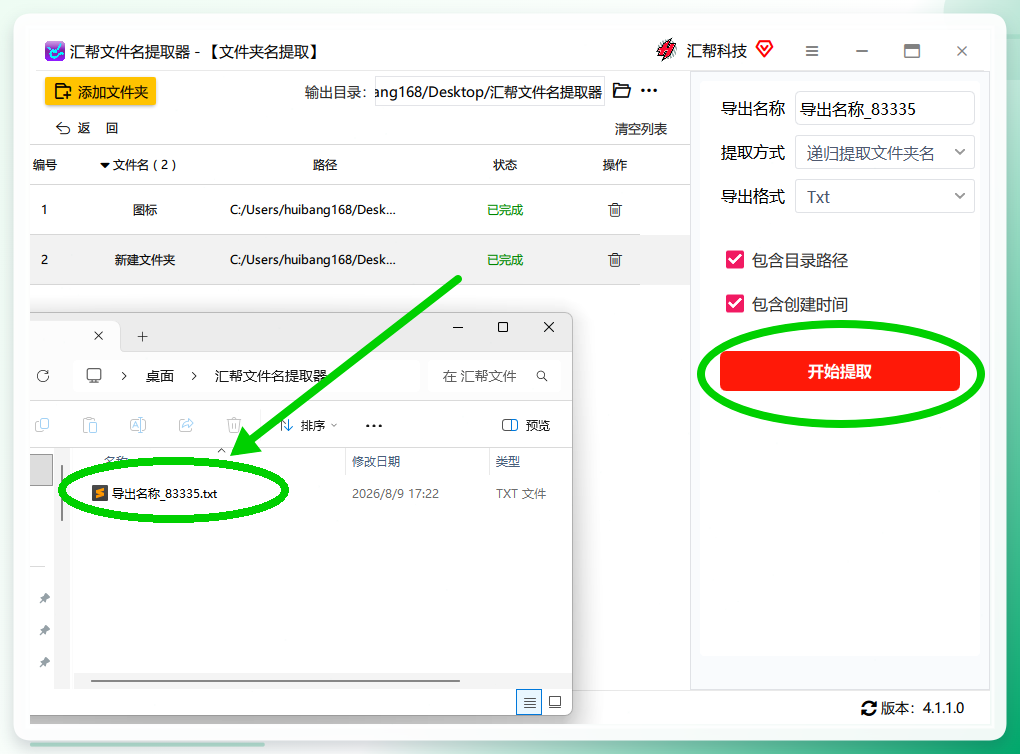Toggle the 包含目录路径 checkbox
The width and height of the screenshot is (1020, 754).
735,260
